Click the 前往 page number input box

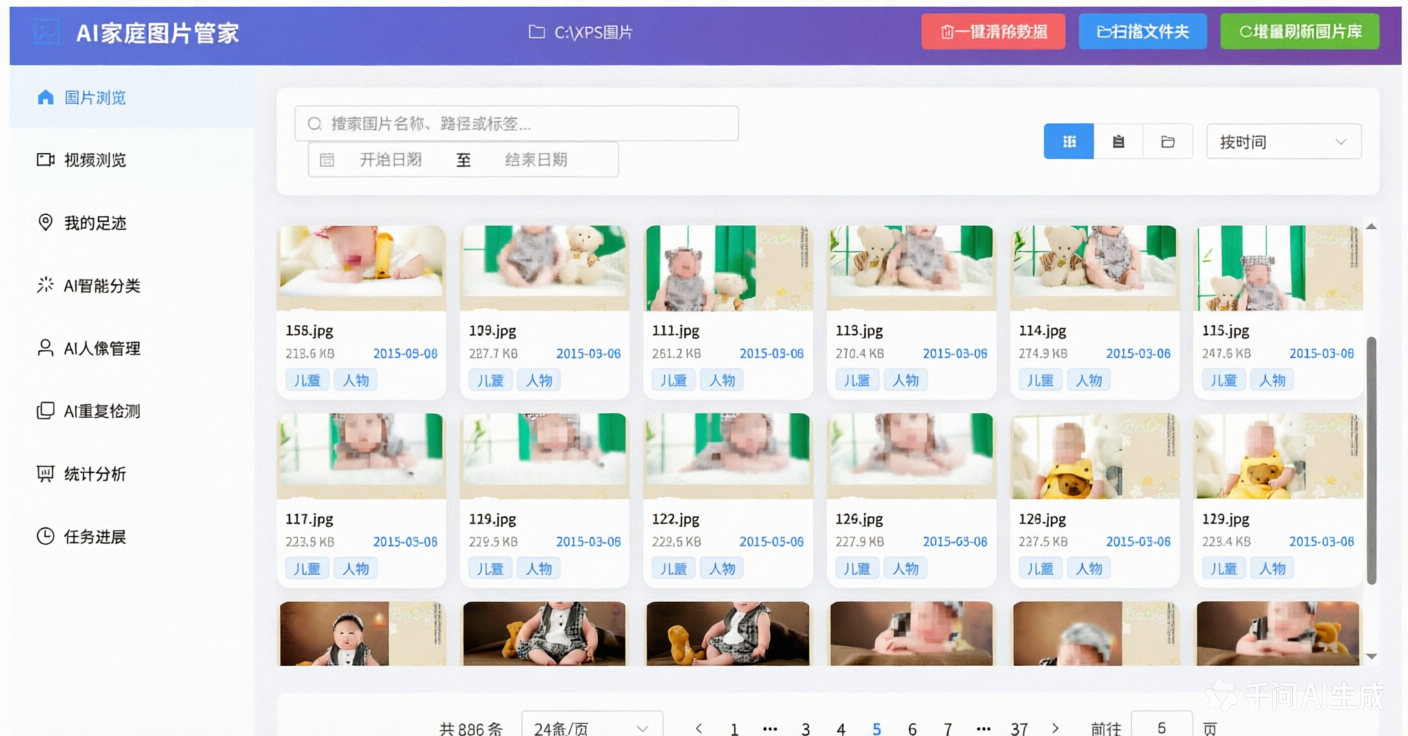[x=1161, y=727]
